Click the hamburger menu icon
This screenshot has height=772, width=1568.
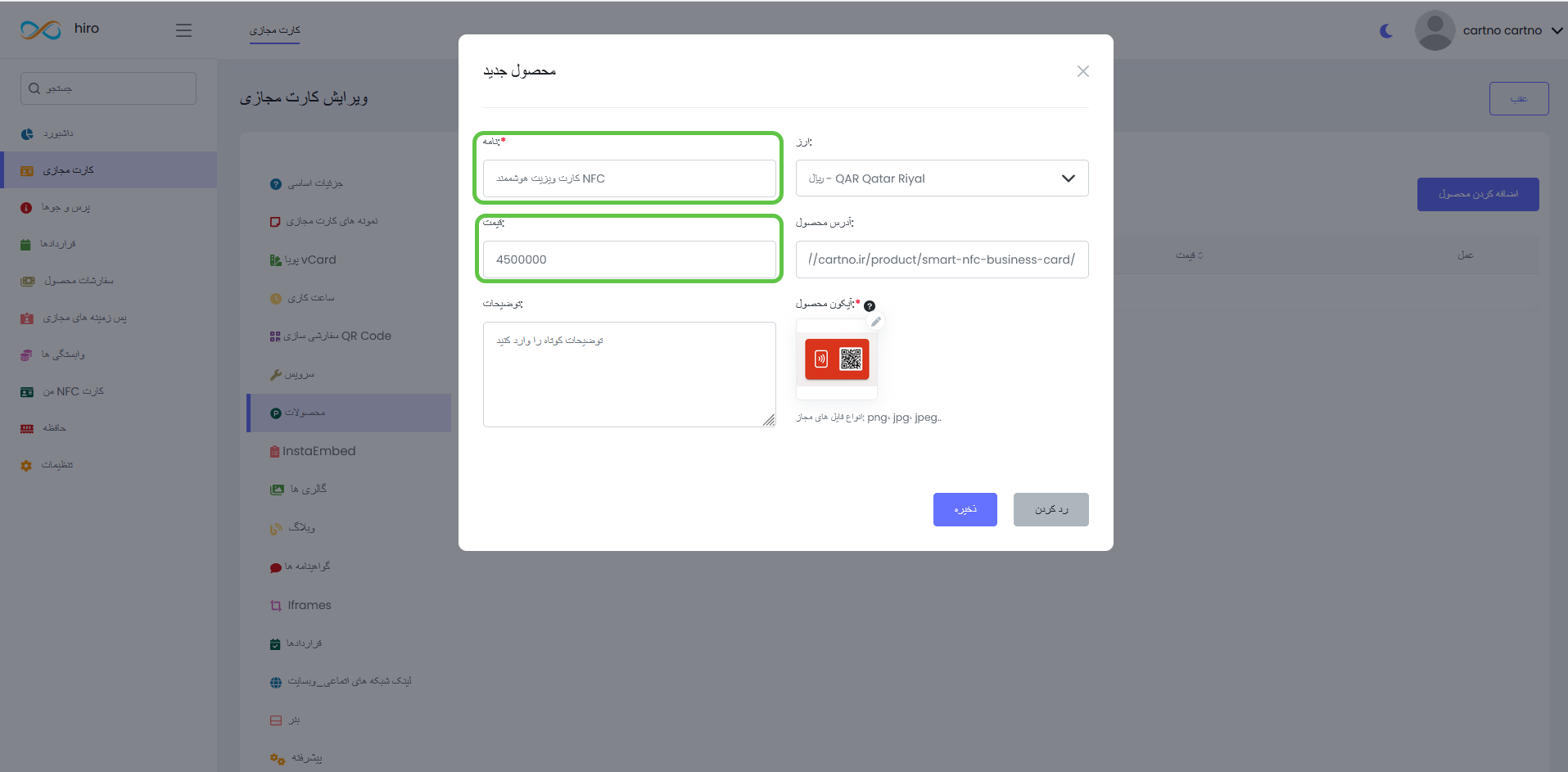pyautogui.click(x=183, y=30)
